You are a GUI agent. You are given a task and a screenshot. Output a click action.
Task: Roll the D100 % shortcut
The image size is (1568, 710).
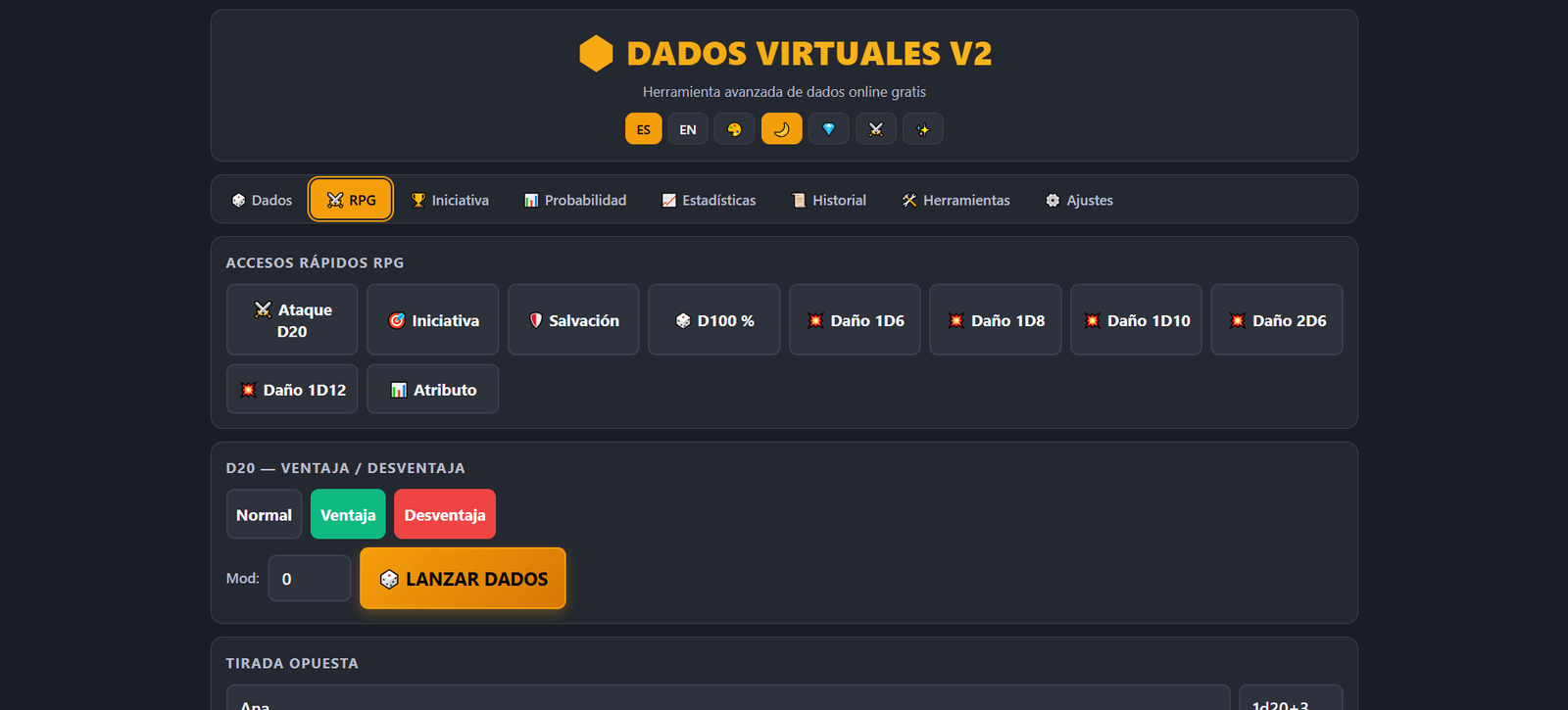click(714, 320)
